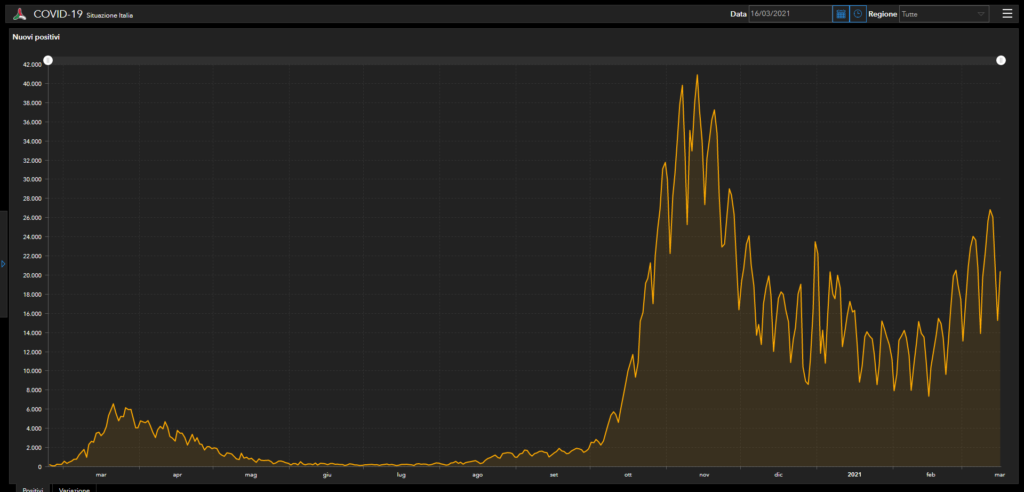Image resolution: width=1024 pixels, height=492 pixels.
Task: Click the dic x-axis label
Action: [778, 475]
